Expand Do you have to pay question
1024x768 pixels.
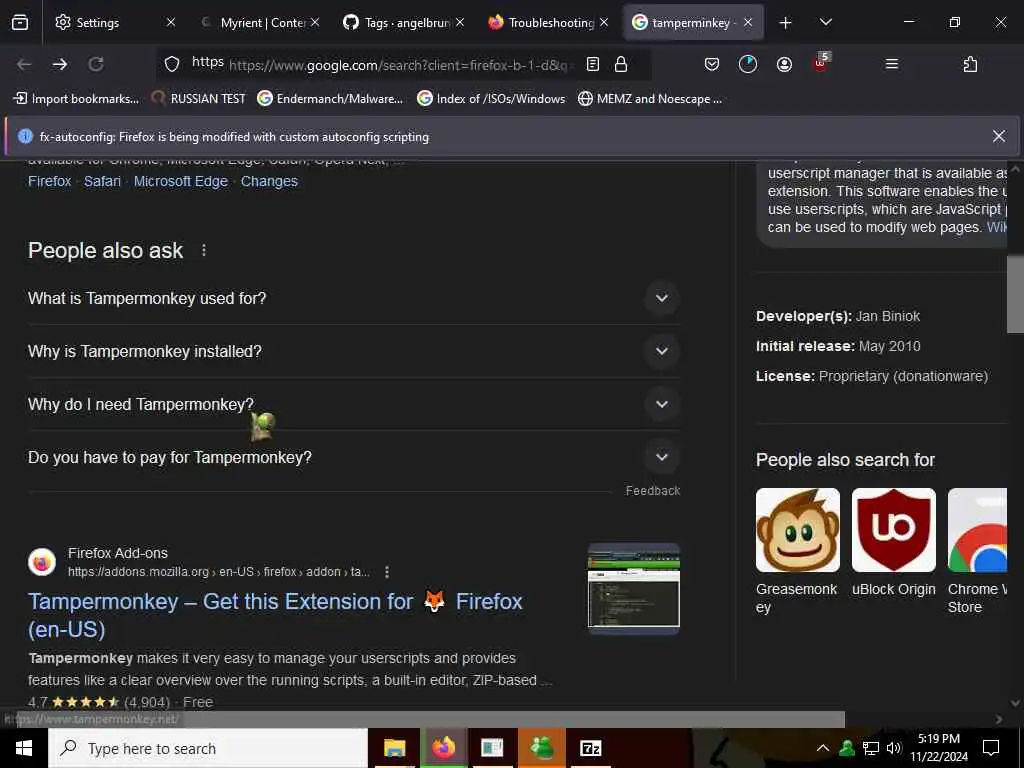click(x=354, y=457)
